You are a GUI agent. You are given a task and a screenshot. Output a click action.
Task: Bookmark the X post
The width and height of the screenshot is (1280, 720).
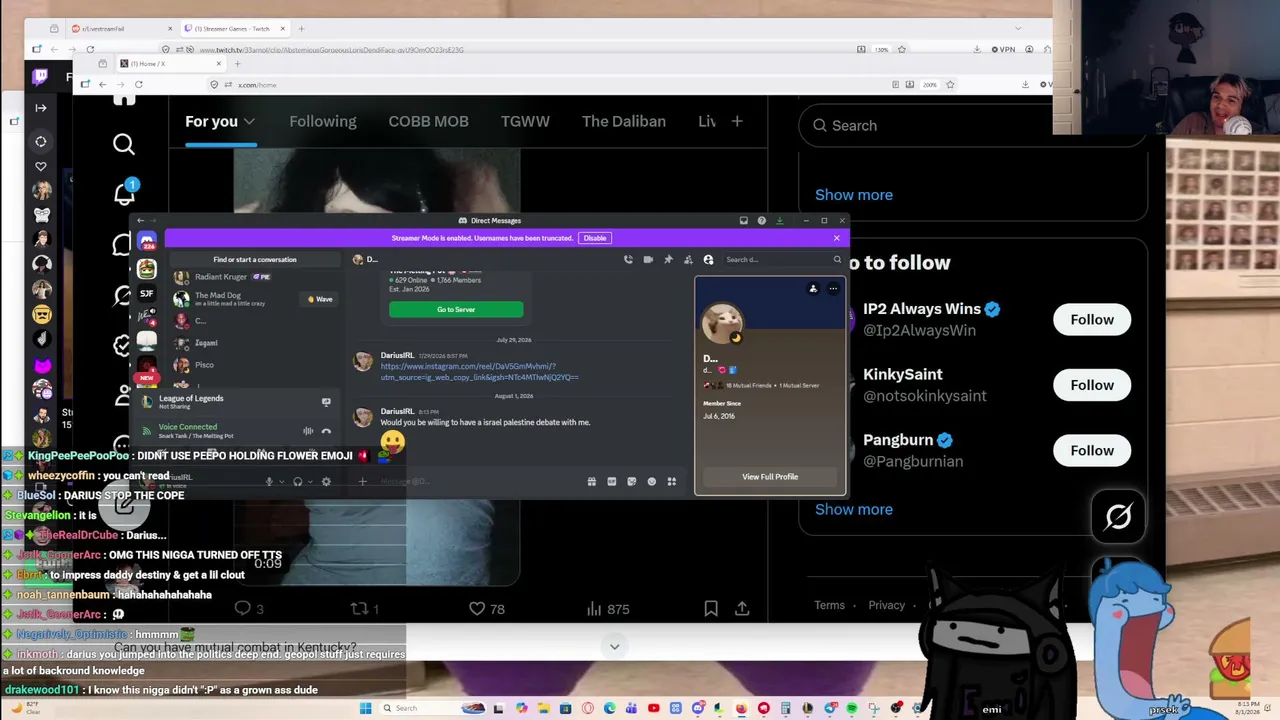[x=710, y=608]
